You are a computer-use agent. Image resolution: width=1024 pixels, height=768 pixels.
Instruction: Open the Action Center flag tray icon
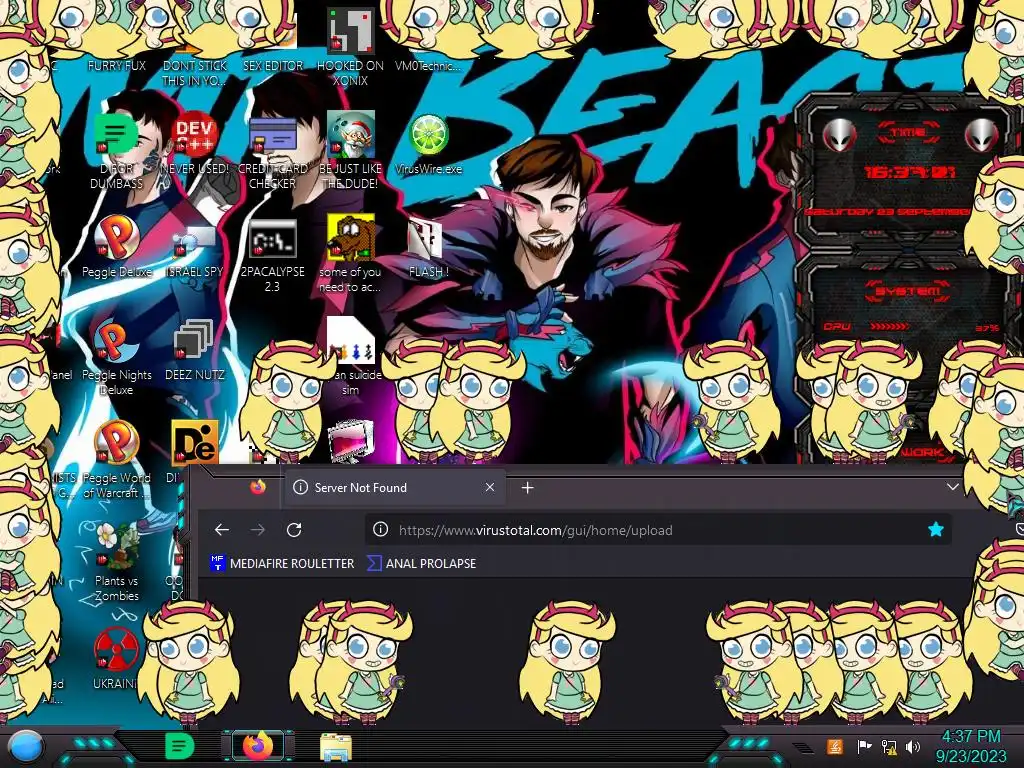(863, 746)
